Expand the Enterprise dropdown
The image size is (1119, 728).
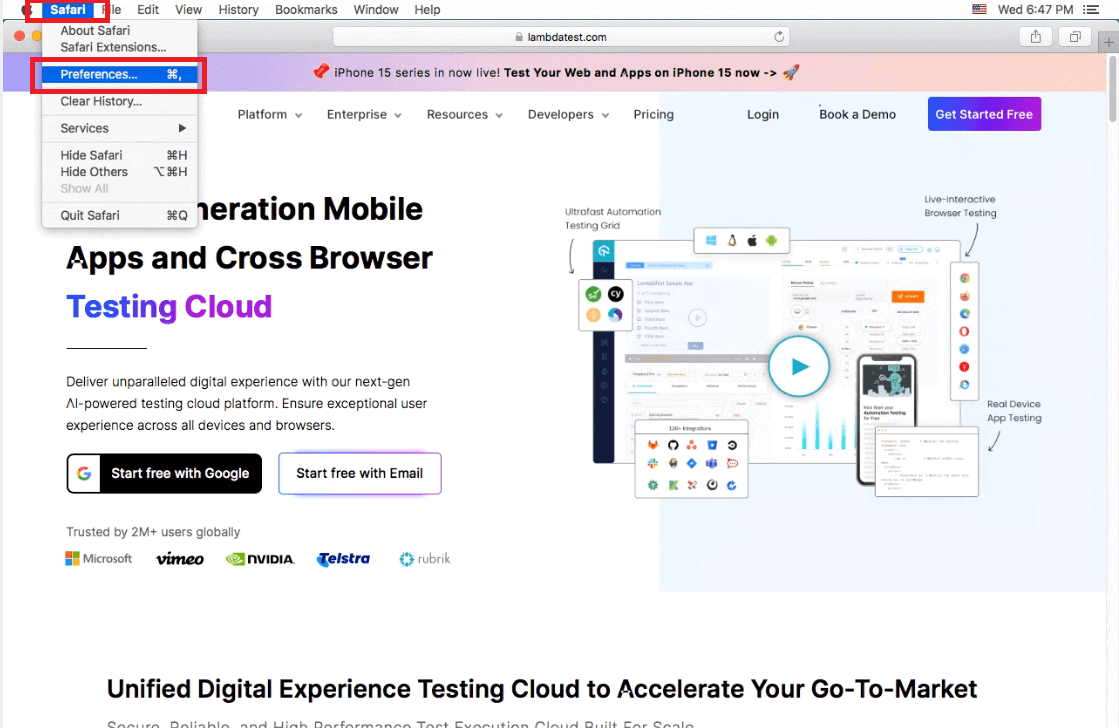364,114
